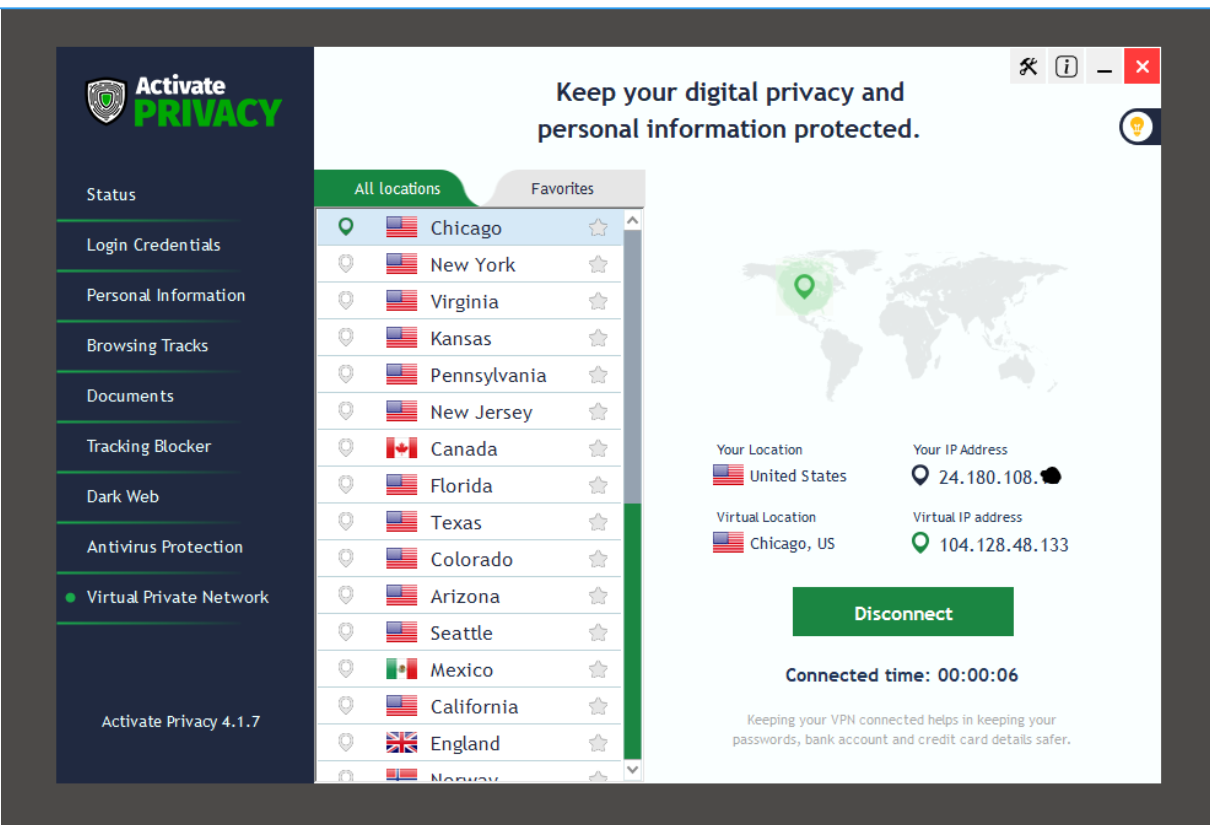This screenshot has height=826, width=1210.
Task: Click the Canada flag icon
Action: (x=401, y=448)
